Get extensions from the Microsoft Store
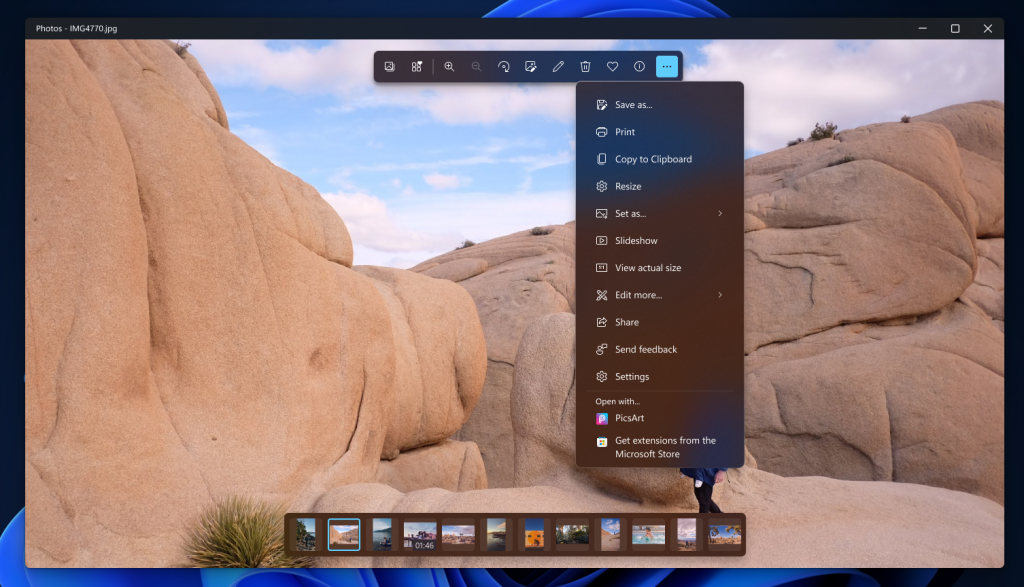This screenshot has width=1024, height=587. point(665,447)
